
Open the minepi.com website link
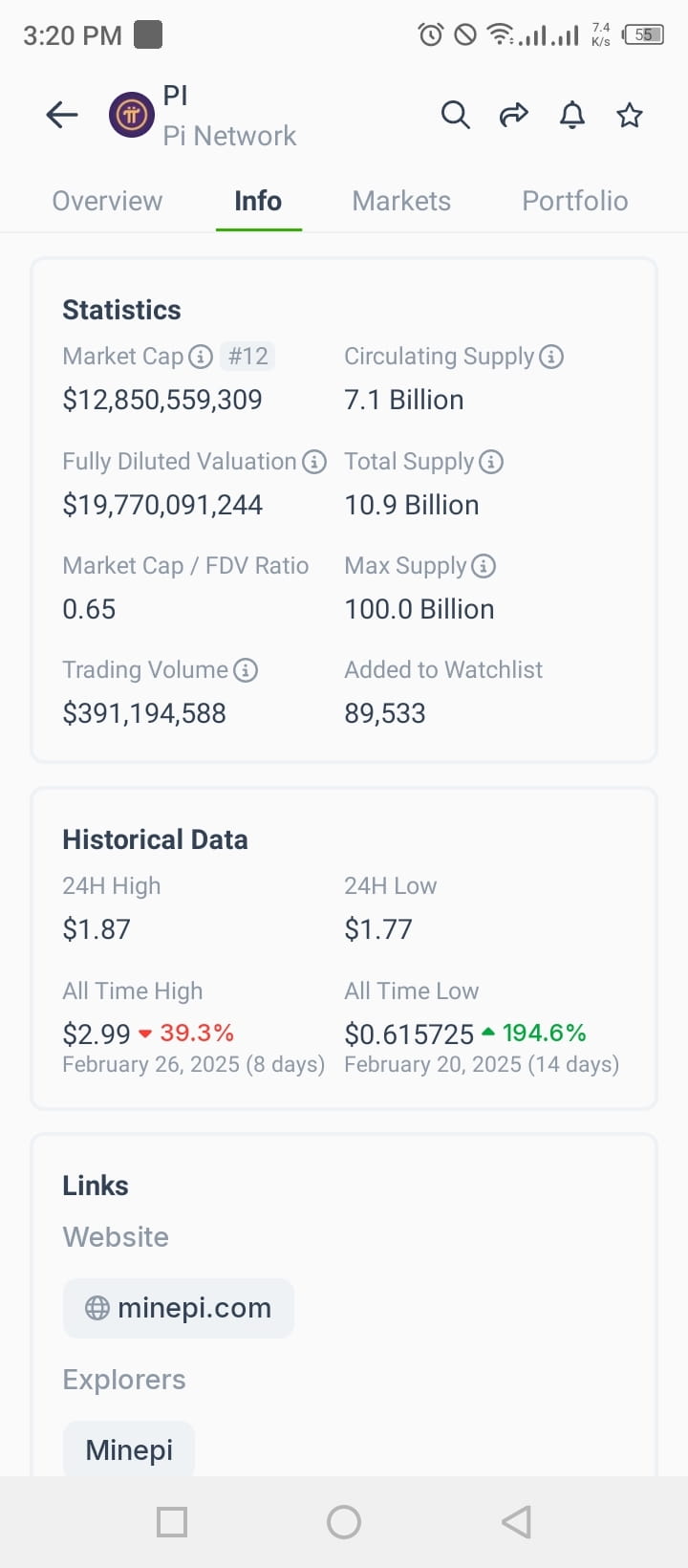pos(179,1308)
